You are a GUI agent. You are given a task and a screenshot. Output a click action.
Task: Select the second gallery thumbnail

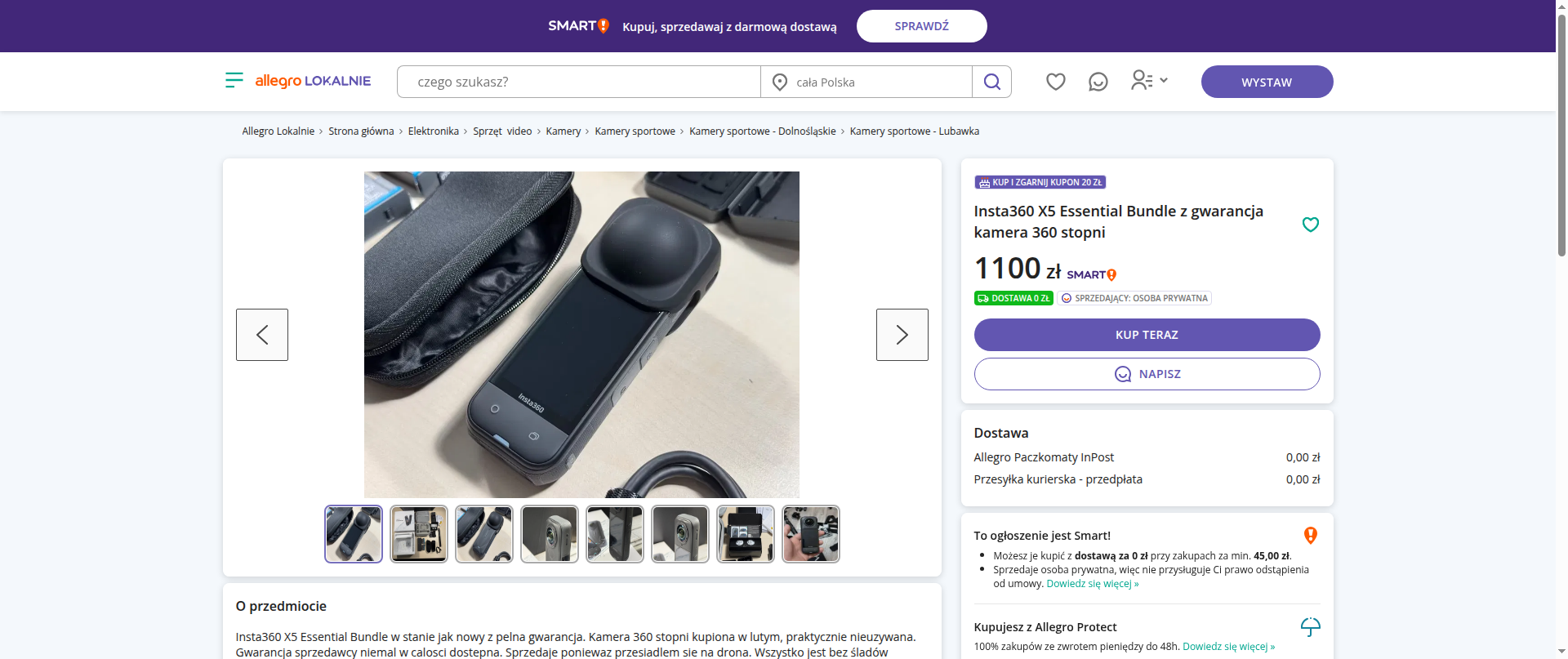[419, 534]
